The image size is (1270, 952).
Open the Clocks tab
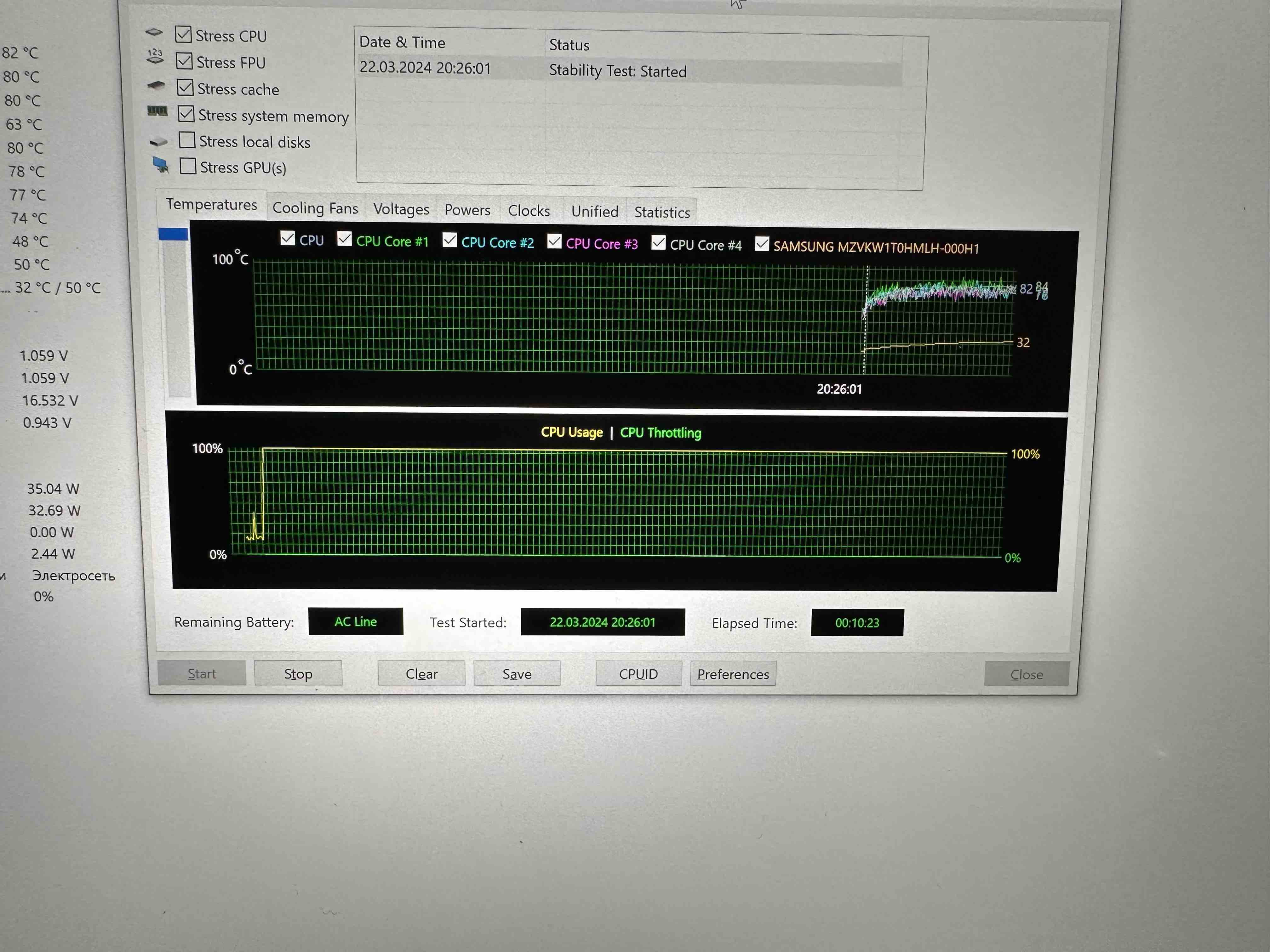[x=529, y=211]
